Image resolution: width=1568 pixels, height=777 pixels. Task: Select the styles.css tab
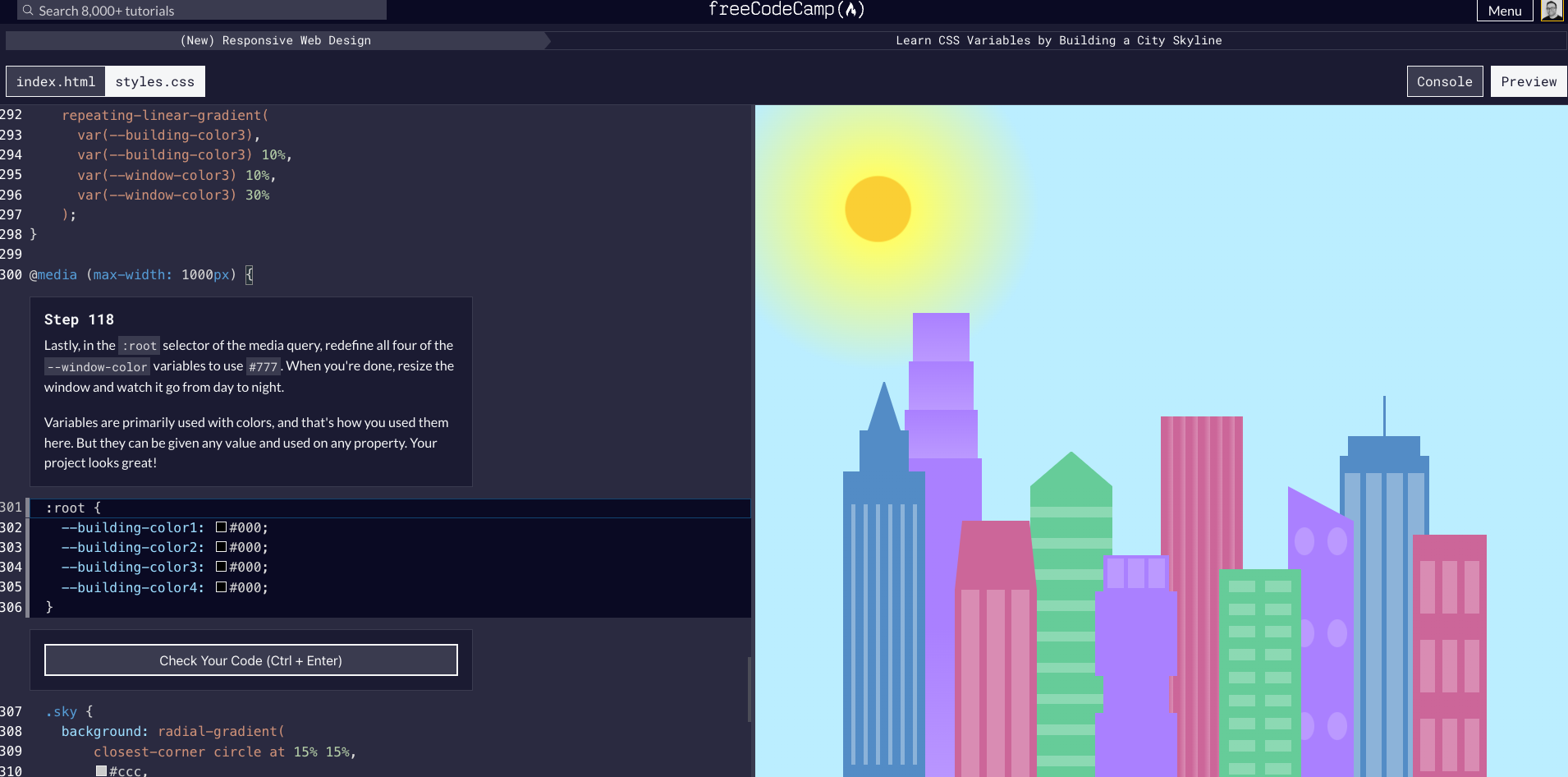pyautogui.click(x=155, y=80)
